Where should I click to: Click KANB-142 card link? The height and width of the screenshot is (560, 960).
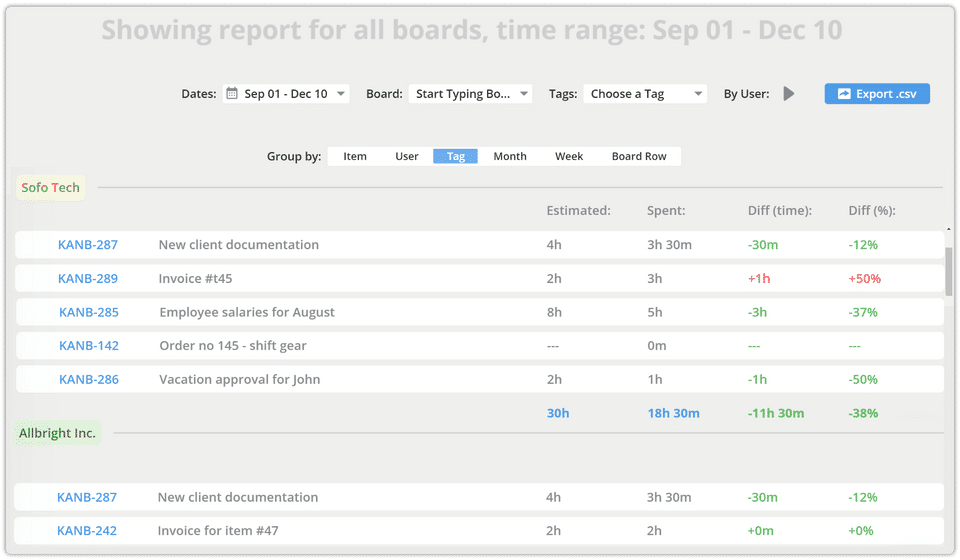[89, 346]
